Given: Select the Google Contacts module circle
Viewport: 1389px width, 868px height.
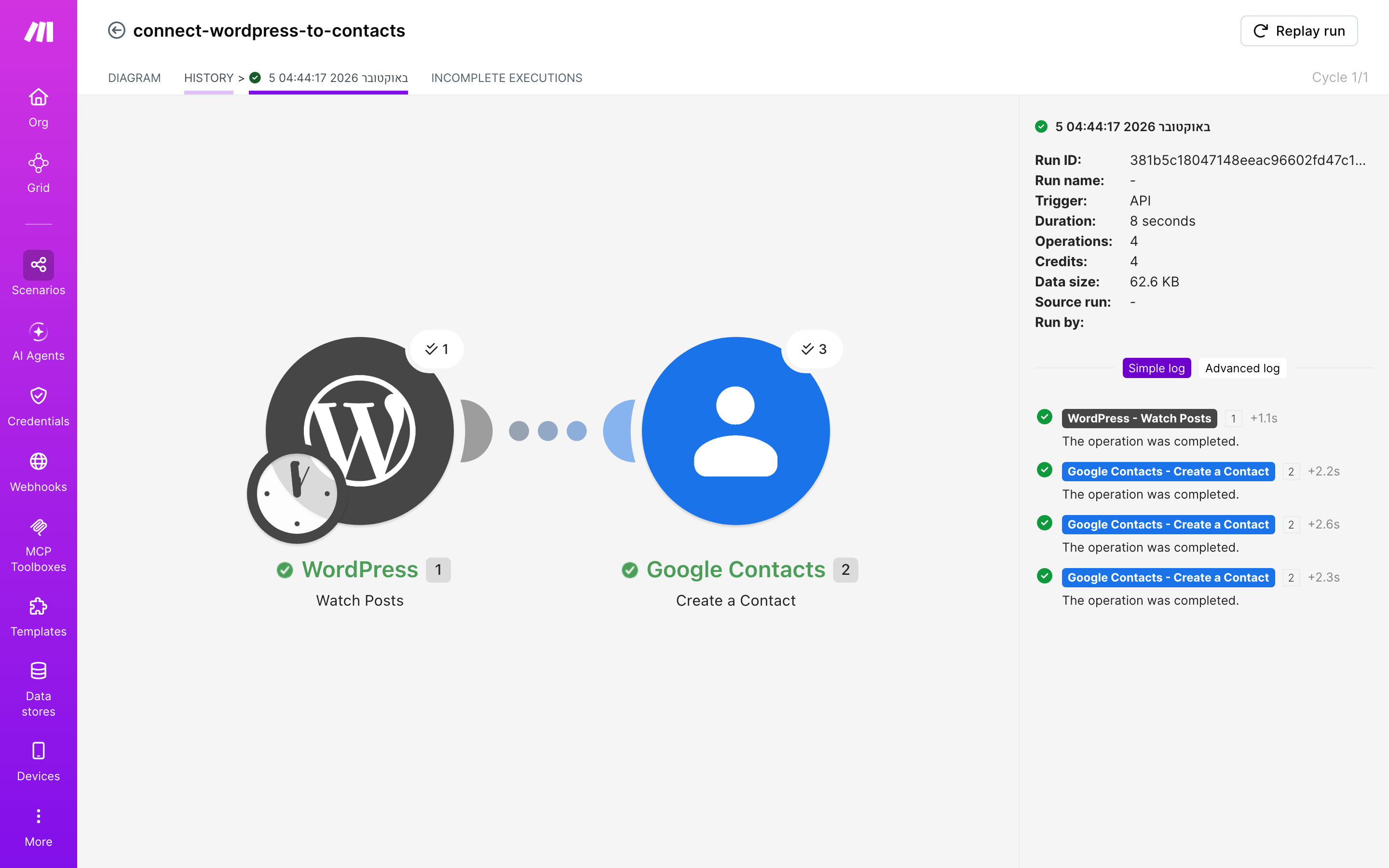Looking at the screenshot, I should [x=736, y=431].
